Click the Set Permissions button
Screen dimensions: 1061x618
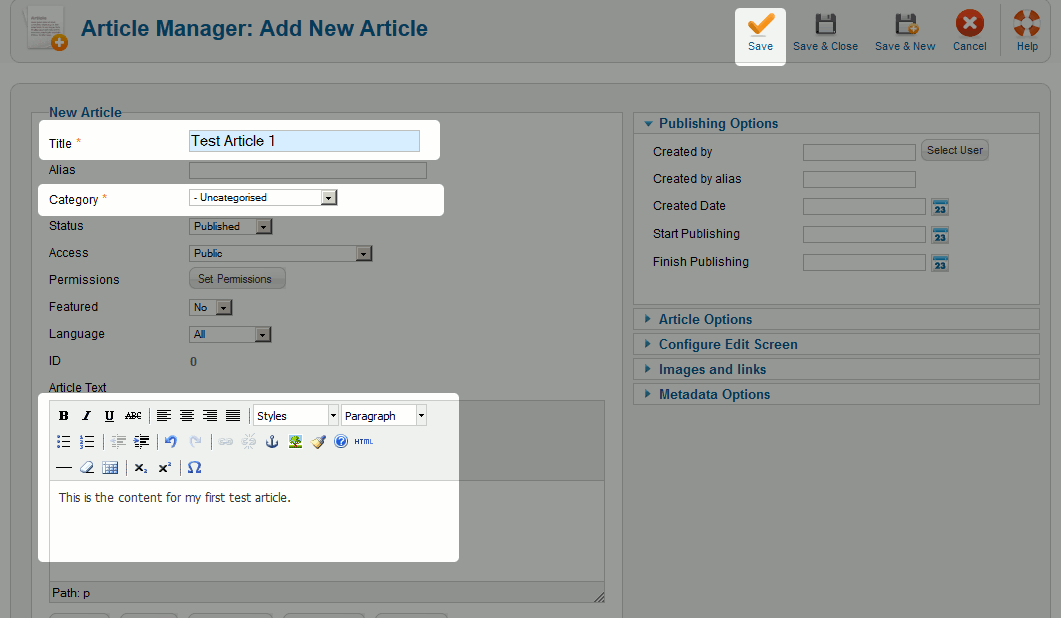[x=237, y=279]
